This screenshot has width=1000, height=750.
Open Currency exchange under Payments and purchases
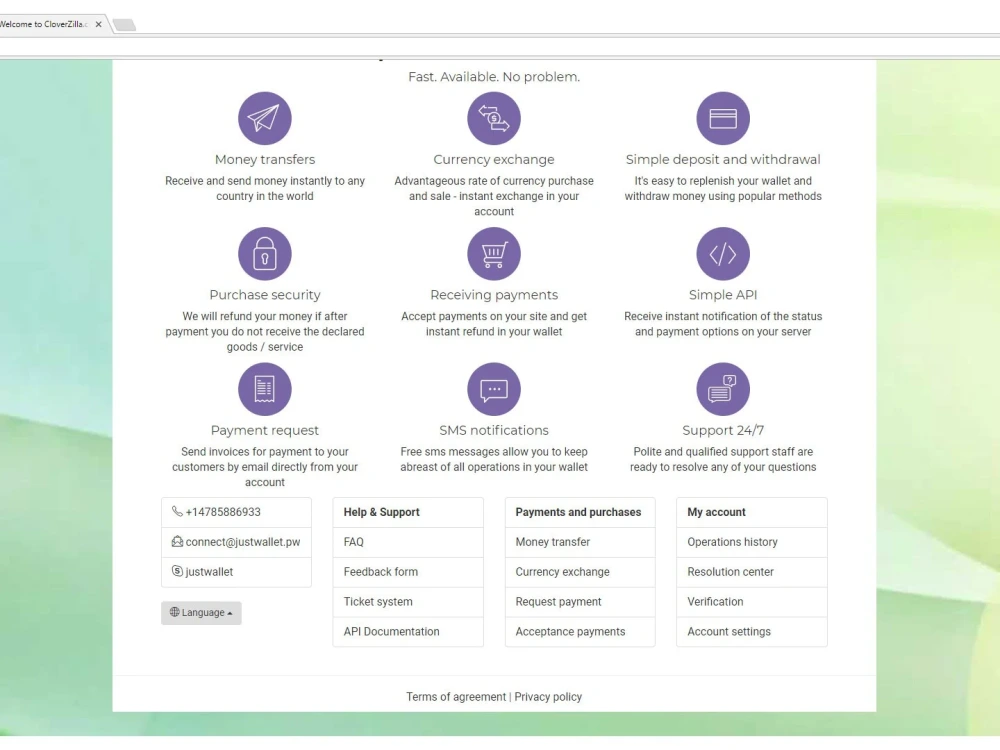click(580, 572)
